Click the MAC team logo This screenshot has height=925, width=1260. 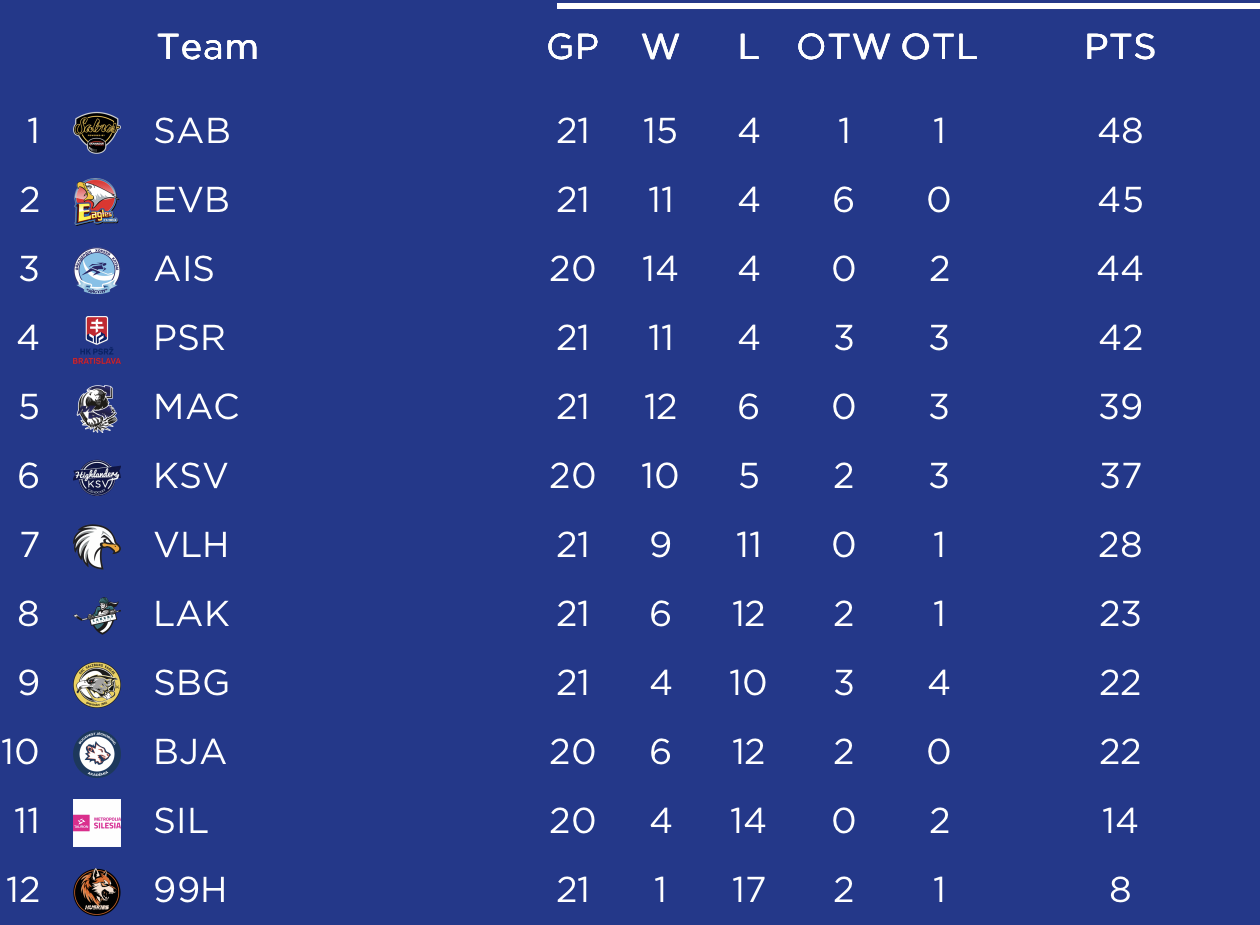[97, 408]
